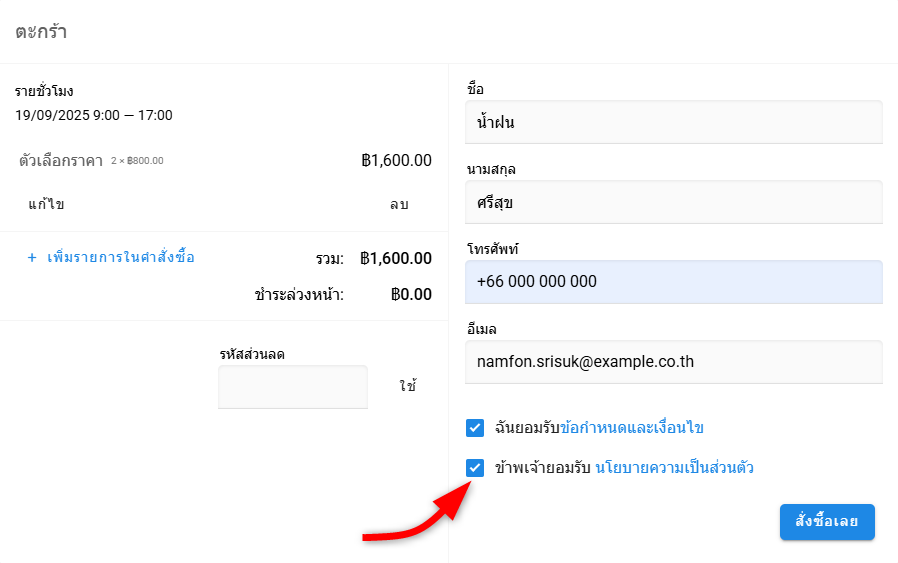Click the ชำระล่วงหน้า amount ฿0.00
Viewport: 898px width, 563px height.
coord(411,295)
